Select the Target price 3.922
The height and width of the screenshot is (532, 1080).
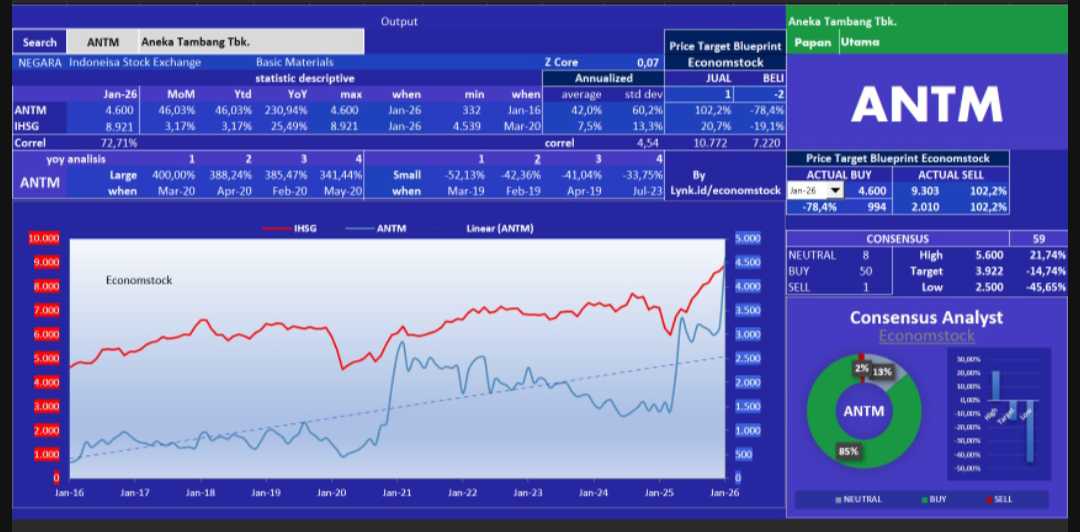[x=989, y=272]
